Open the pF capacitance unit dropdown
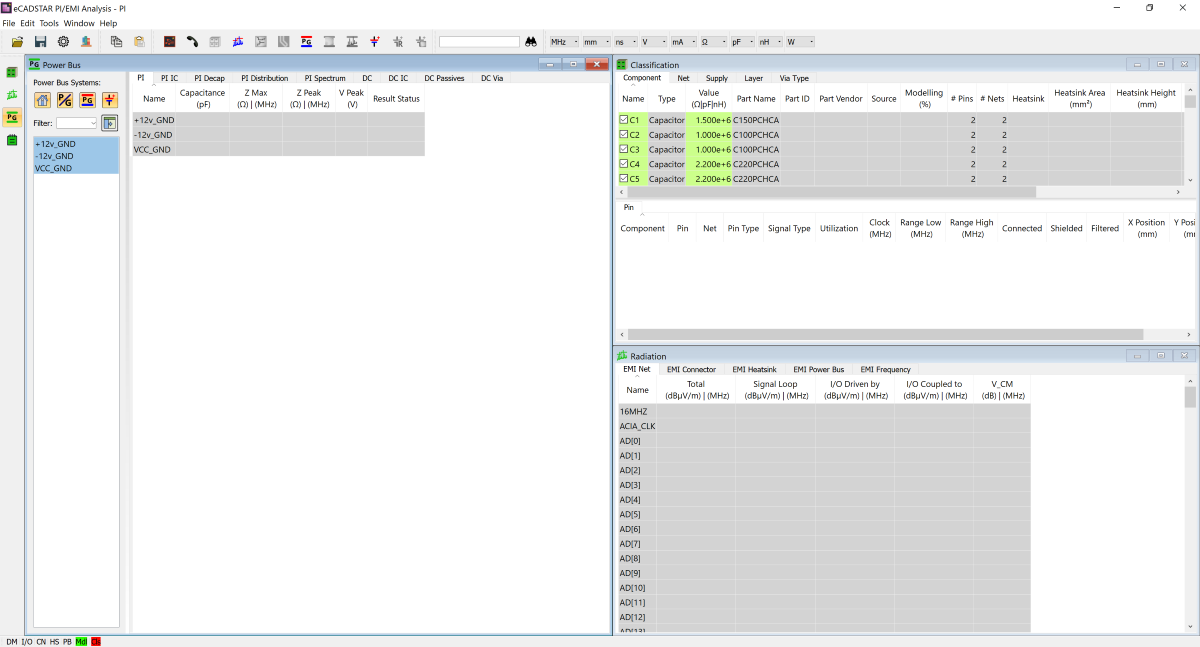 742,42
